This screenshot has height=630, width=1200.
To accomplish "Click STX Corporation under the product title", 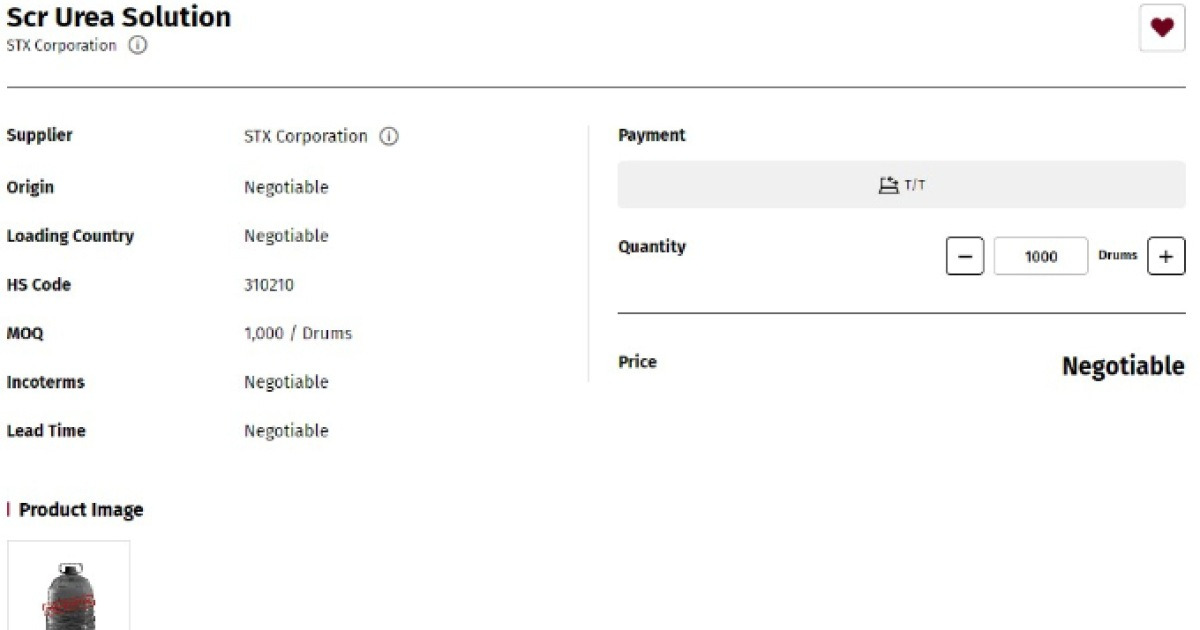I will pyautogui.click(x=61, y=46).
